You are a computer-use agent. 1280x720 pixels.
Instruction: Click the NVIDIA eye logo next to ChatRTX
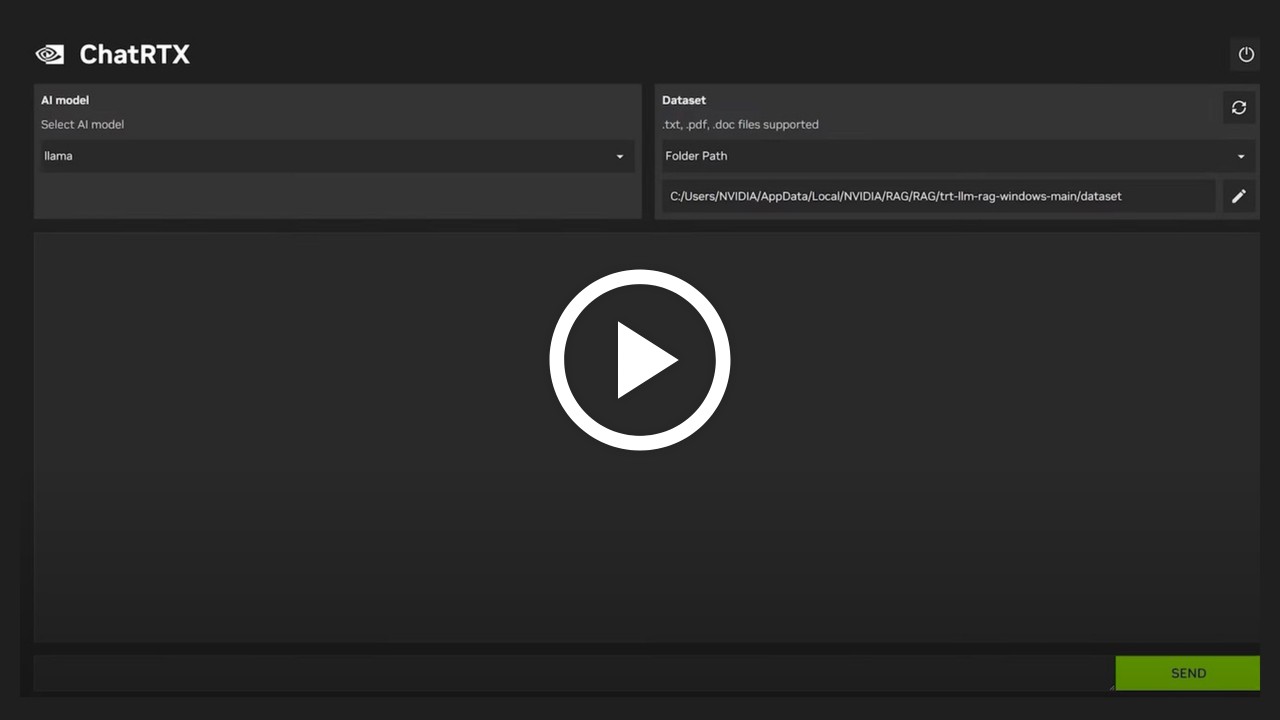(x=48, y=55)
